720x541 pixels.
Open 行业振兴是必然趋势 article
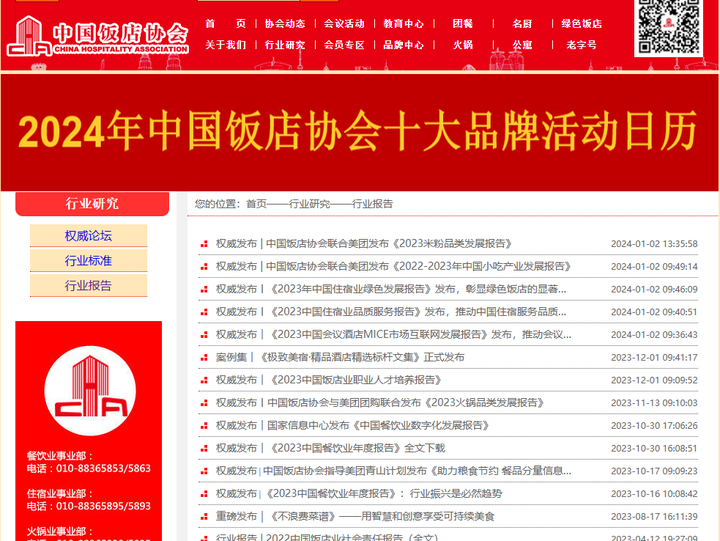coord(359,494)
